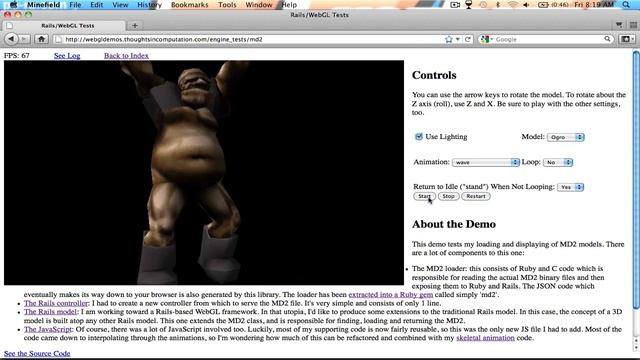640x360 pixels.
Task: Reload page using refresh icon
Action: [468, 39]
